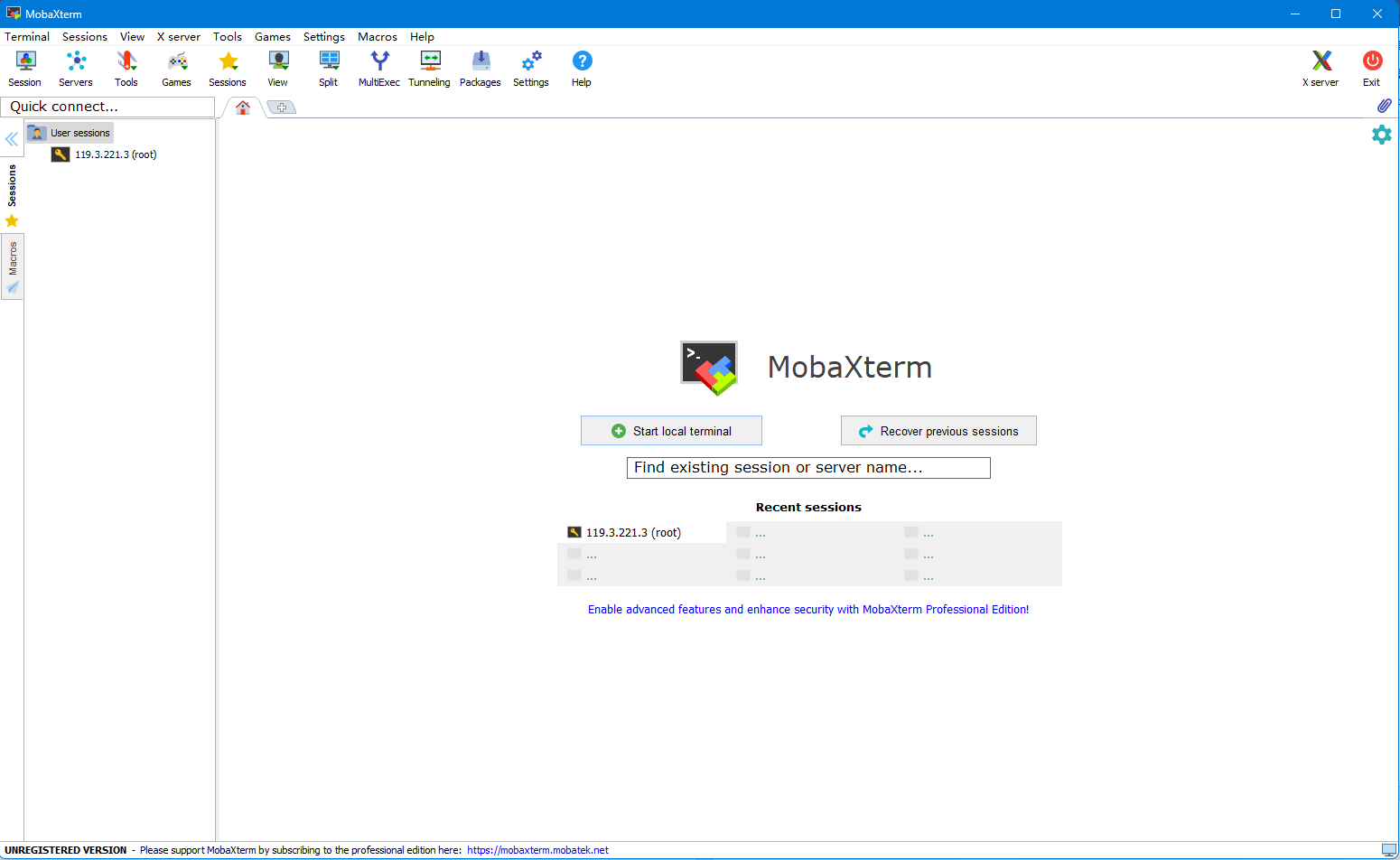Viewport: 1400px width, 860px height.
Task: Click the MobaXterm logo on the welcome page
Action: coord(709,368)
